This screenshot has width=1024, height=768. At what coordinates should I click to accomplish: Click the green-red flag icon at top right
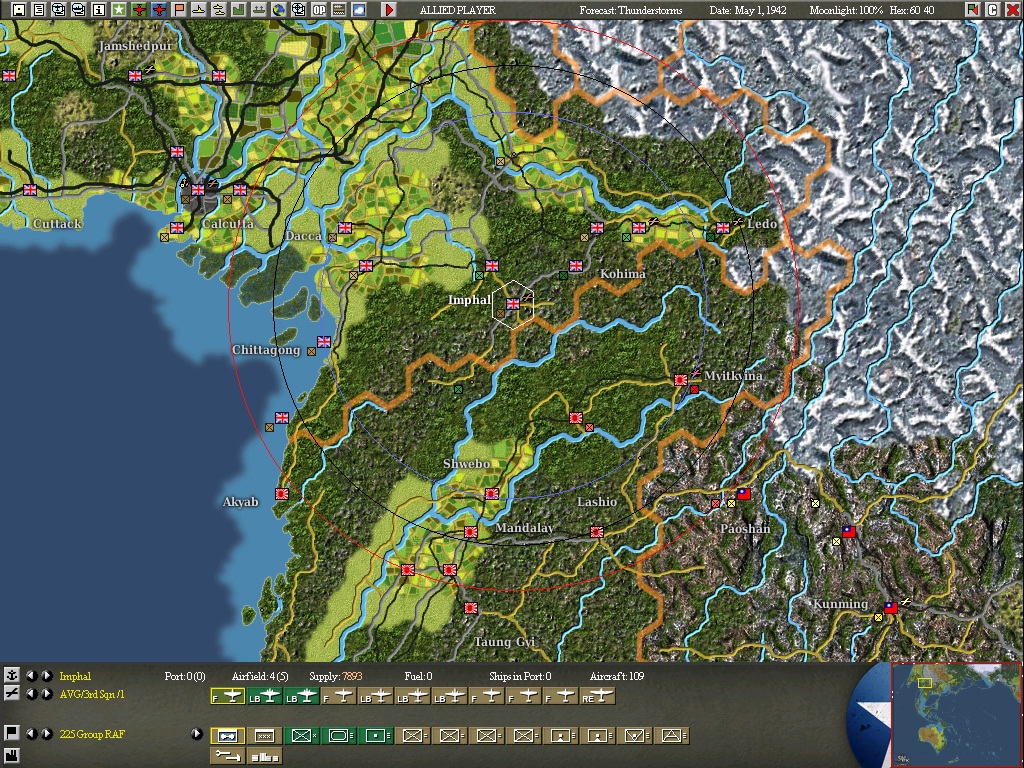[x=973, y=10]
